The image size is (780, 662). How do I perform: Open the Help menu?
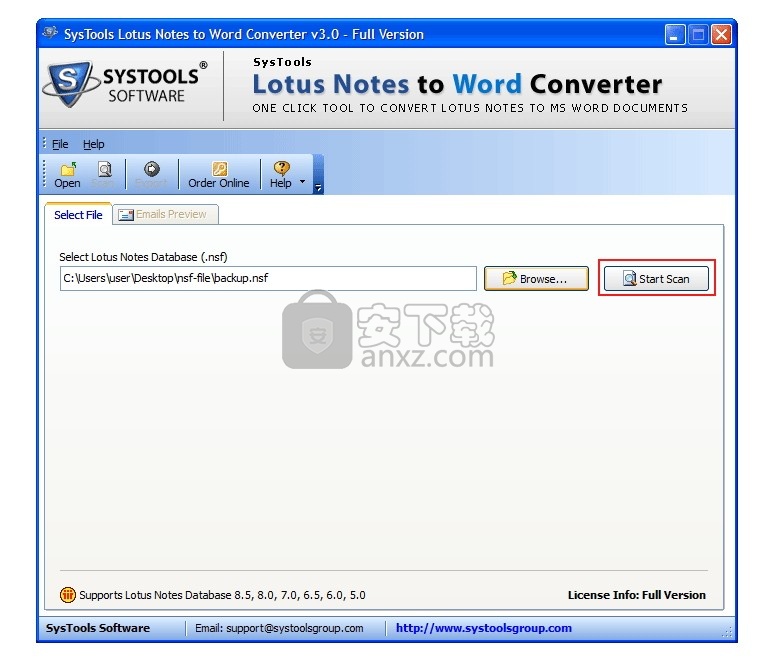point(94,144)
